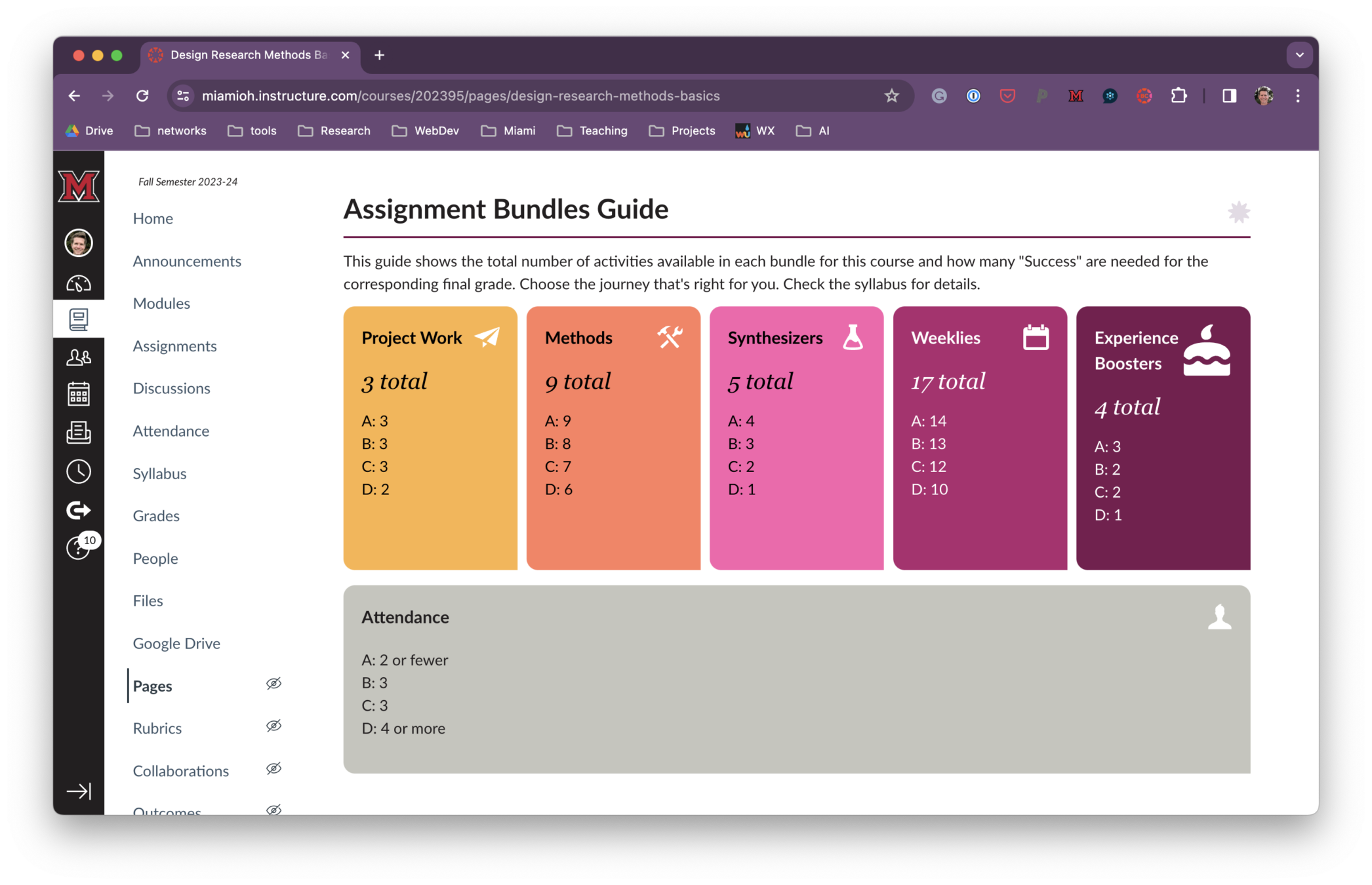Image resolution: width=1372 pixels, height=885 pixels.
Task: Expand the global navigation collapse arrow
Action: click(x=79, y=791)
